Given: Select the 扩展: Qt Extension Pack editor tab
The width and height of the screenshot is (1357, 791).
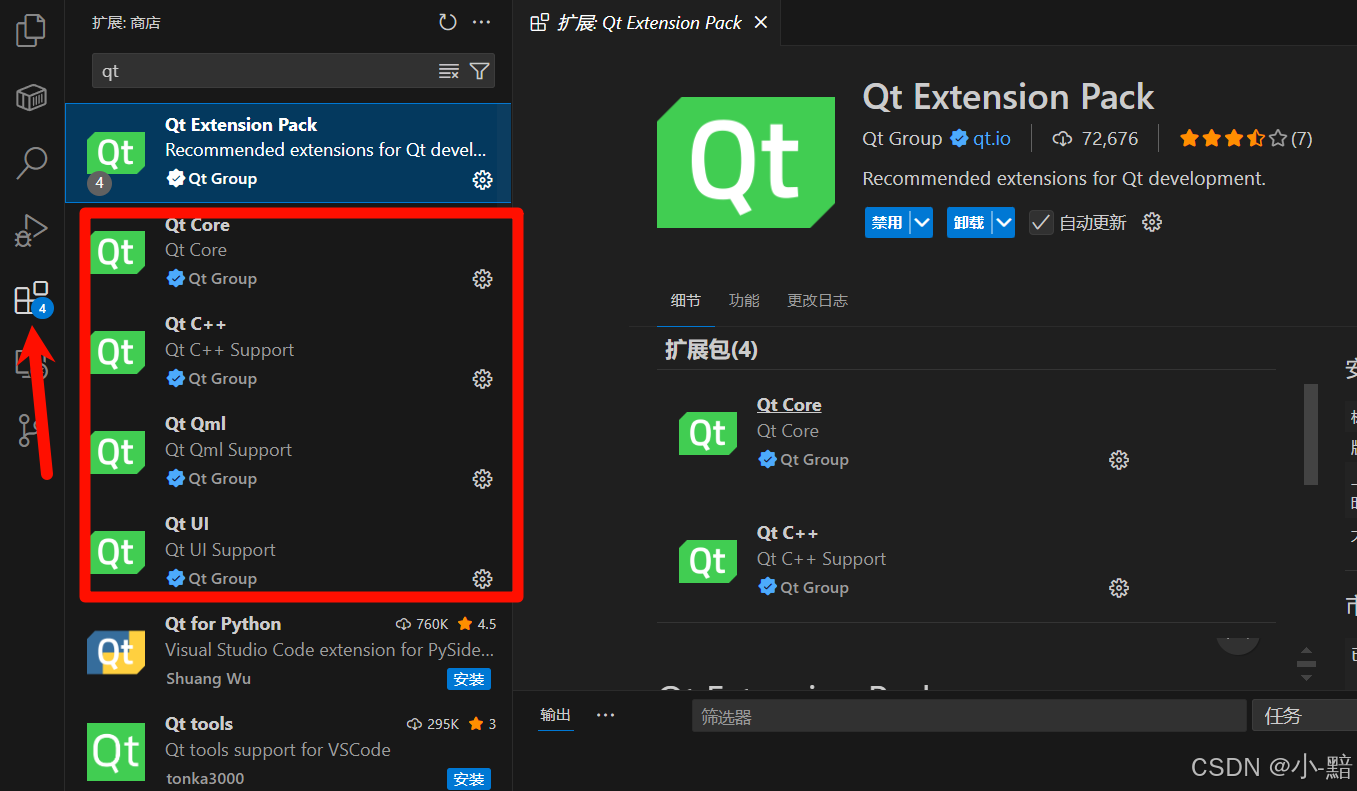Looking at the screenshot, I should [649, 22].
